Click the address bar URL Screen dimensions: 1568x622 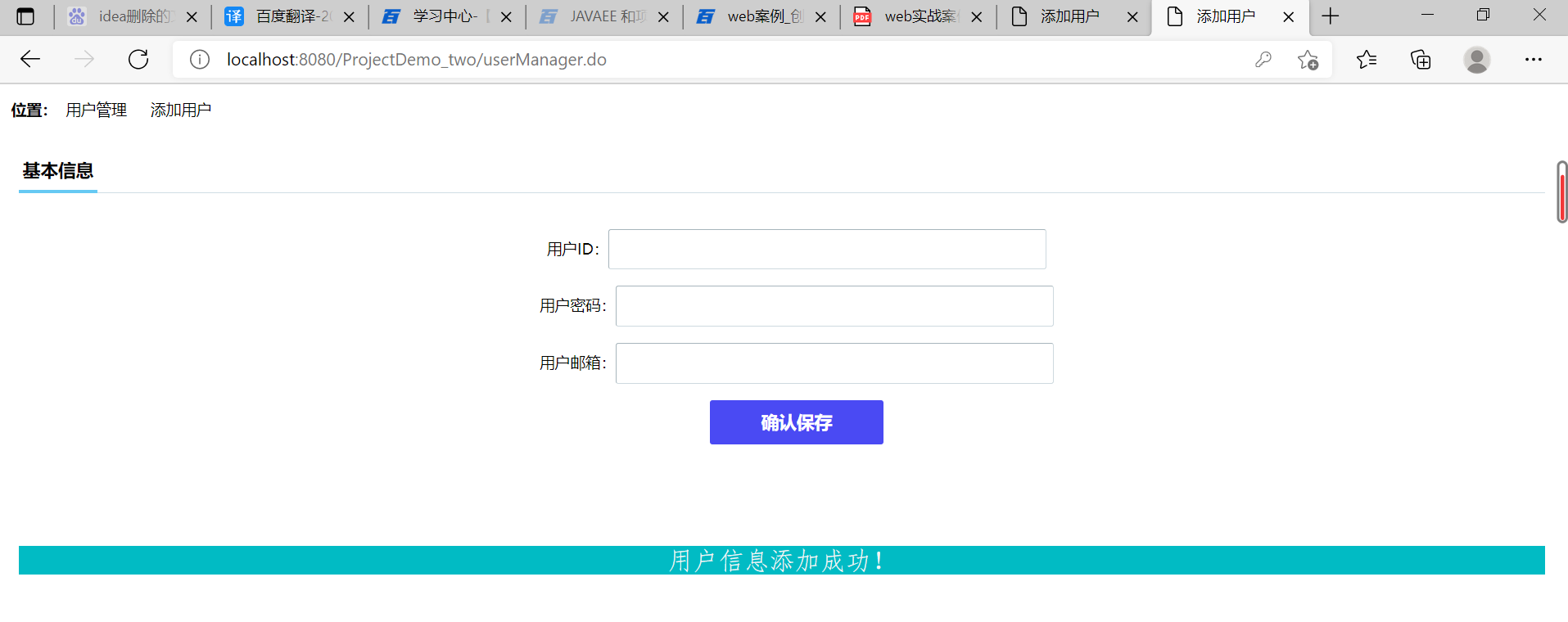pos(416,60)
